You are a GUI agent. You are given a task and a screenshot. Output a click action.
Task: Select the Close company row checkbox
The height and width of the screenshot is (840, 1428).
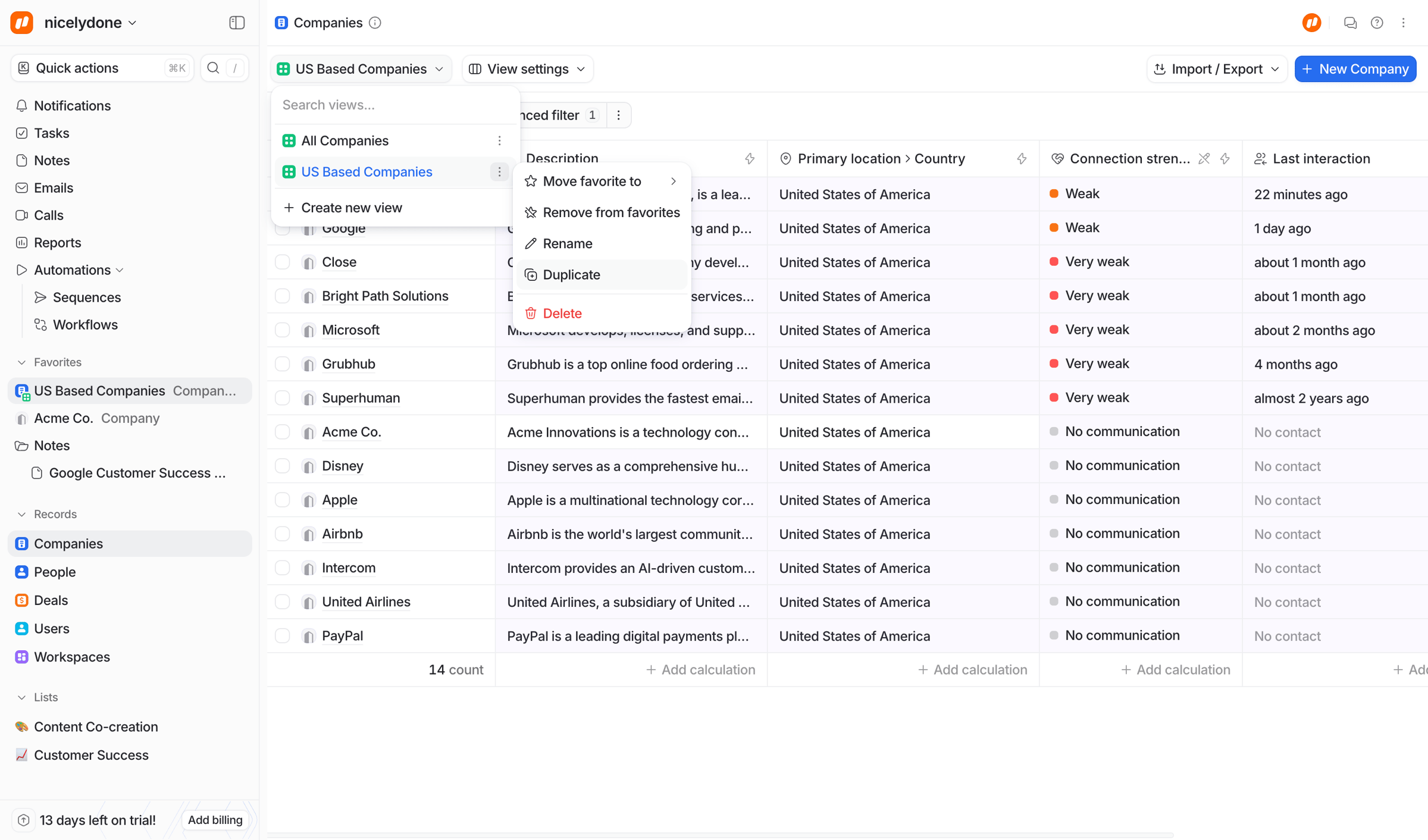pyautogui.click(x=283, y=262)
